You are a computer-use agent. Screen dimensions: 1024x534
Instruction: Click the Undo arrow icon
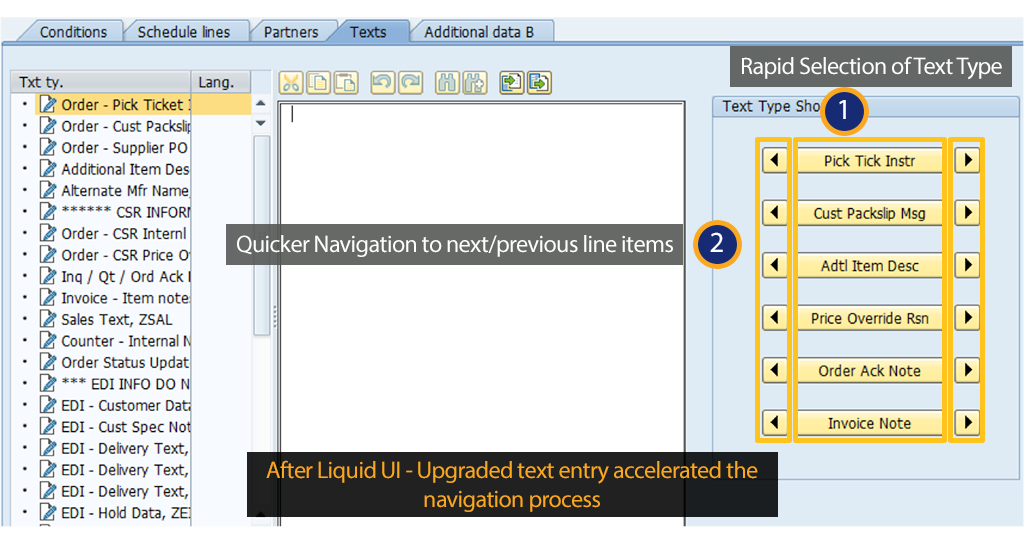coord(382,83)
